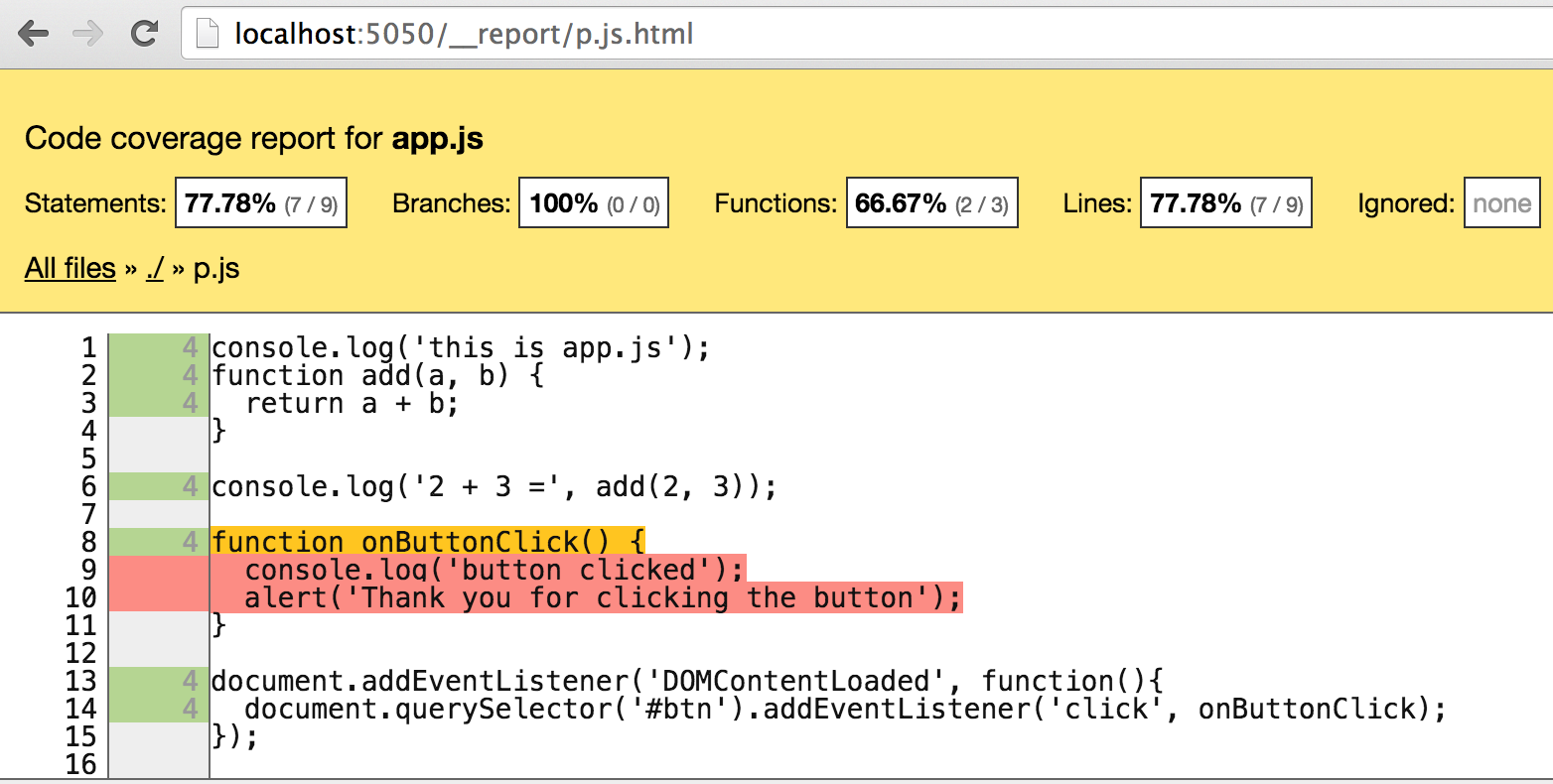Click the console.log('this is app.js') line
Image resolution: width=1553 pixels, height=784 pixels.
[462, 347]
